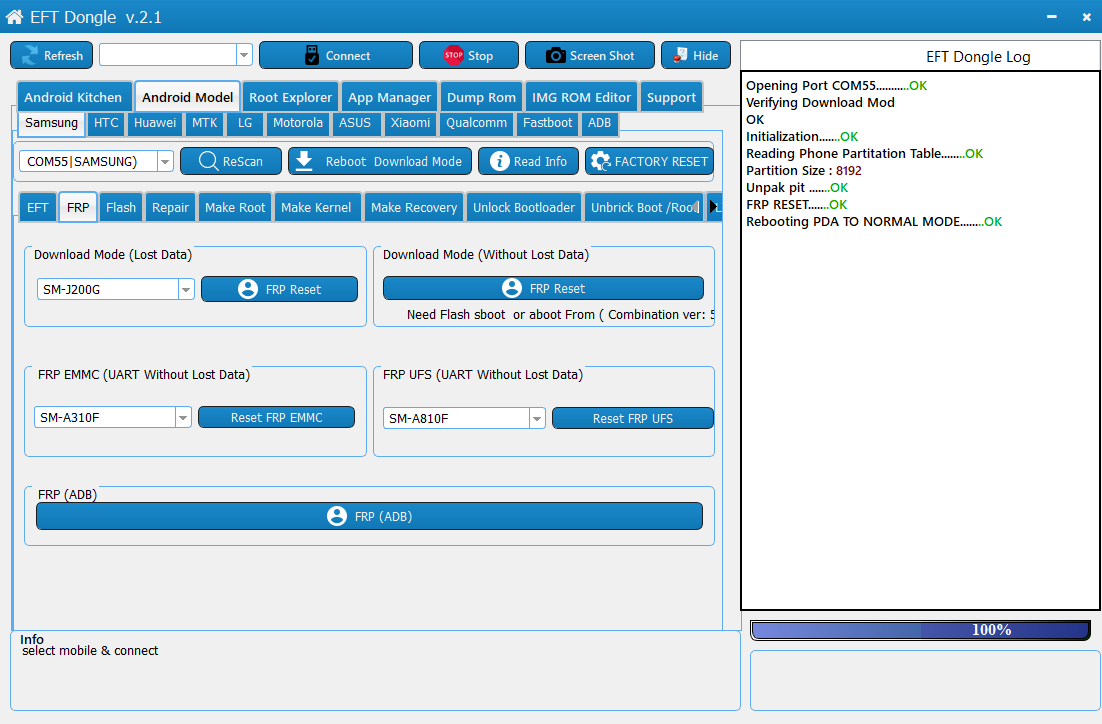Switch to Android Kitchen tab
The height and width of the screenshot is (724, 1102).
click(x=74, y=97)
